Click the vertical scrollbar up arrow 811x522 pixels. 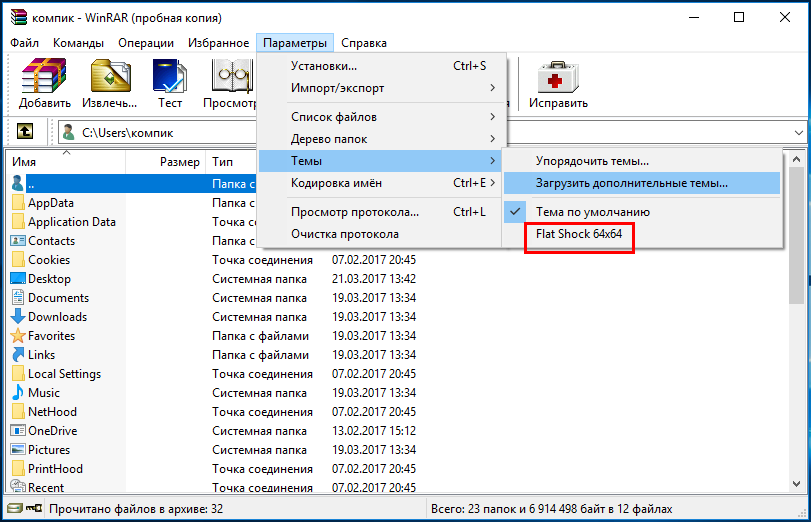[x=797, y=159]
